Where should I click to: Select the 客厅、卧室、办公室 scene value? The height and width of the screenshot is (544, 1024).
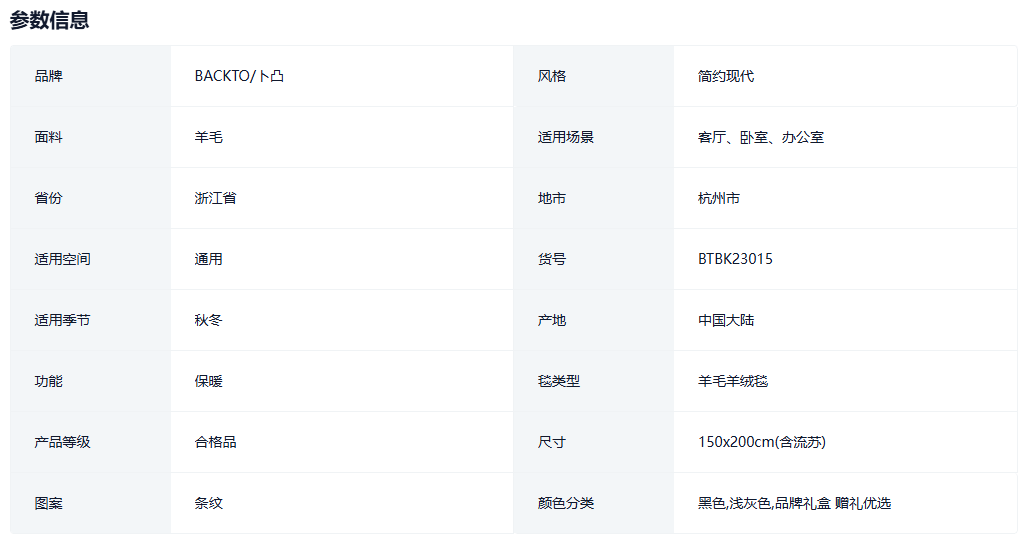(761, 137)
